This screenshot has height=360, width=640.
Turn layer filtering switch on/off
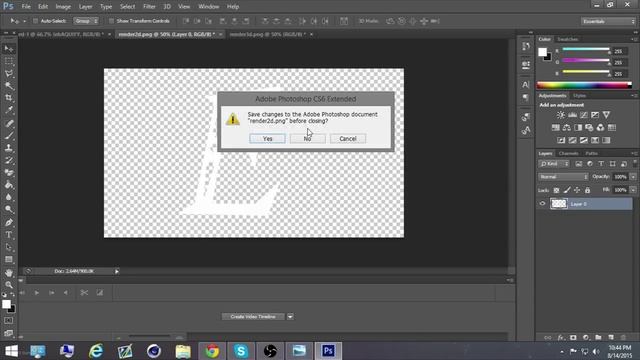pyautogui.click(x=635, y=163)
